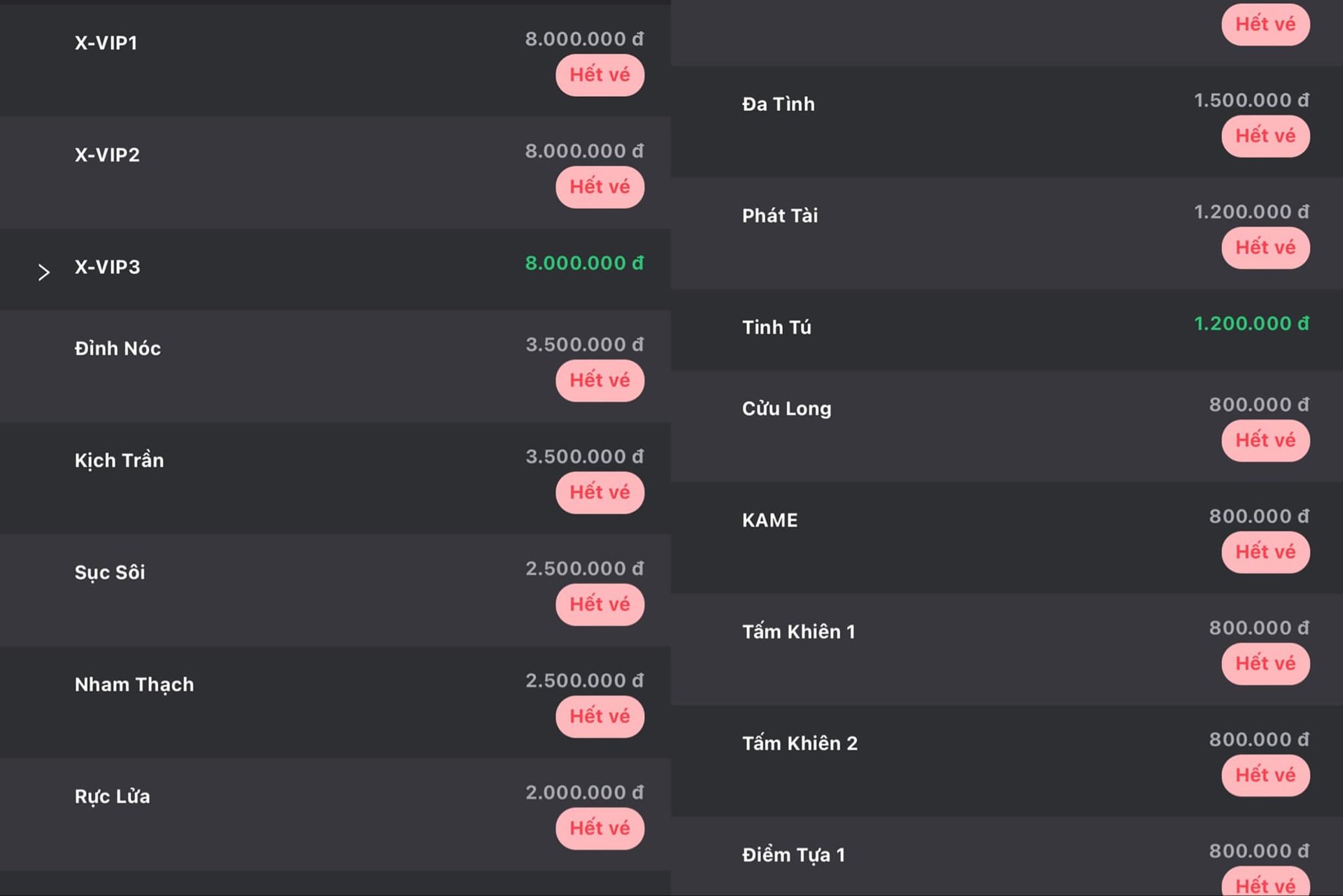The image size is (1343, 896).
Task: Click the Hết vé badge for Phát Tài
Action: pyautogui.click(x=1265, y=248)
